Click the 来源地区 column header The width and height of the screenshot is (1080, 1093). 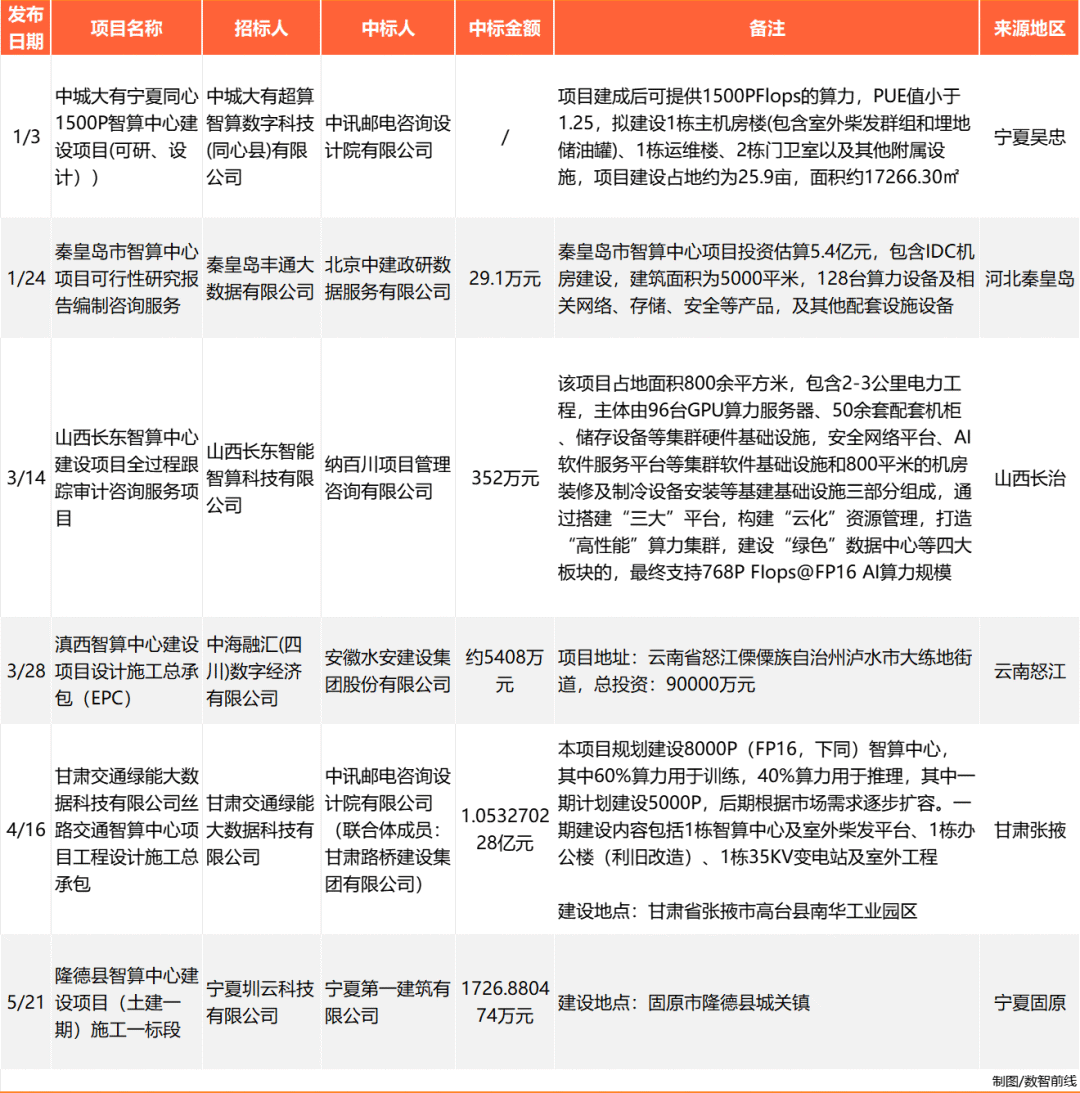[1029, 28]
